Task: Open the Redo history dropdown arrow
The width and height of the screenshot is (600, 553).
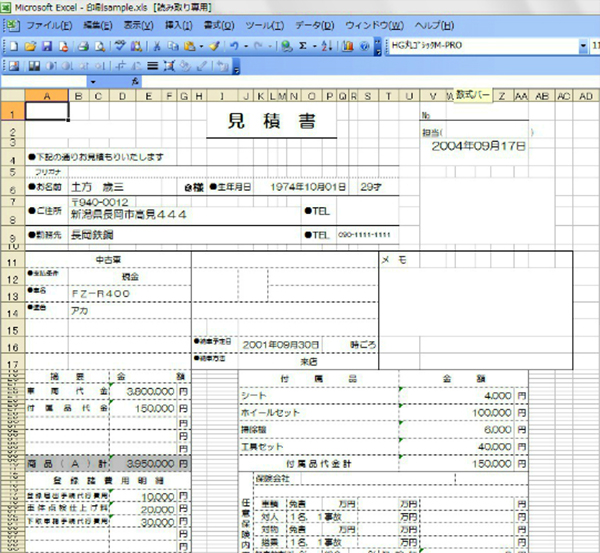Action: (x=270, y=46)
